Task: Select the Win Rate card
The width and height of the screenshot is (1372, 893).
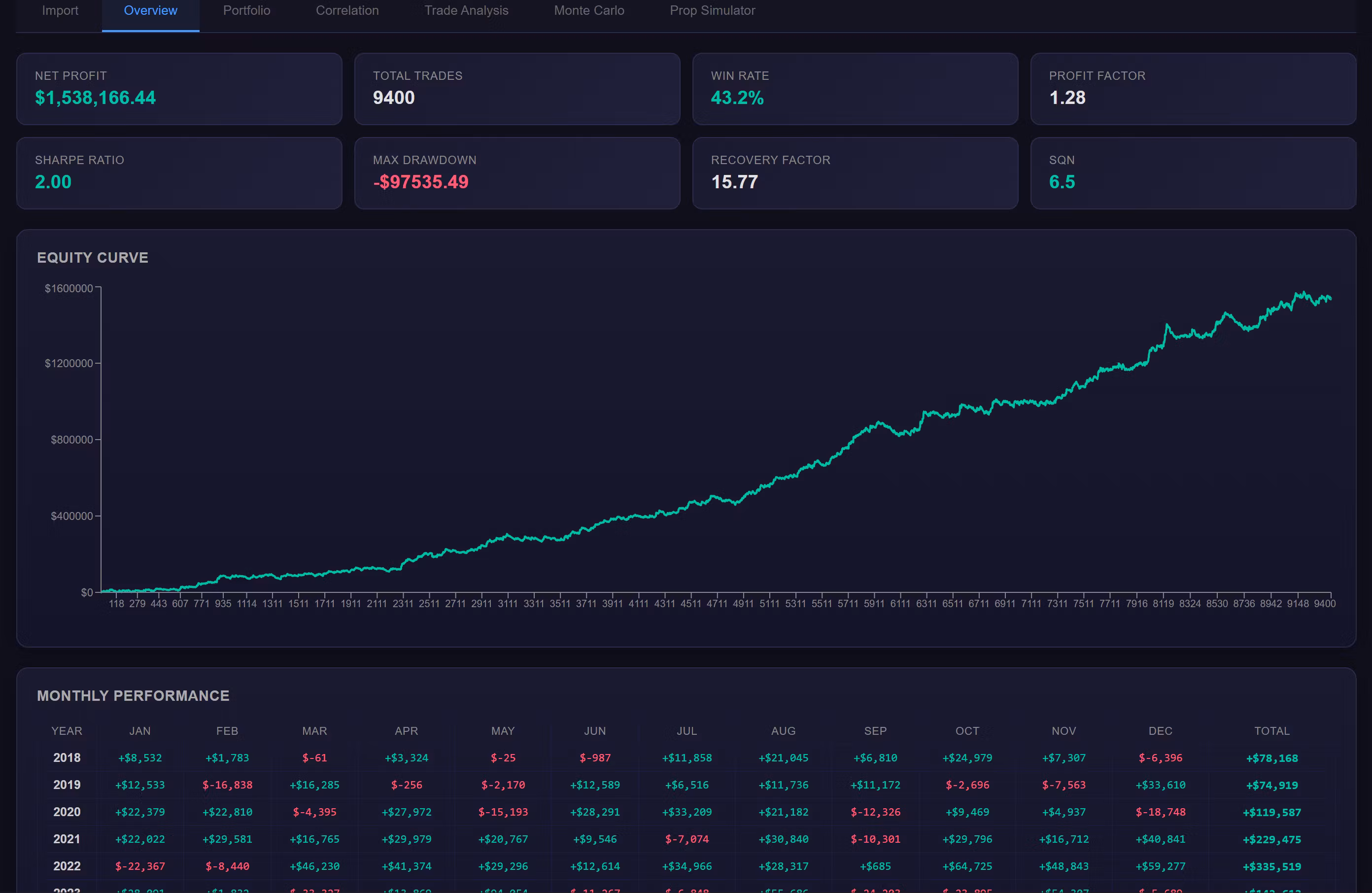Action: [855, 89]
